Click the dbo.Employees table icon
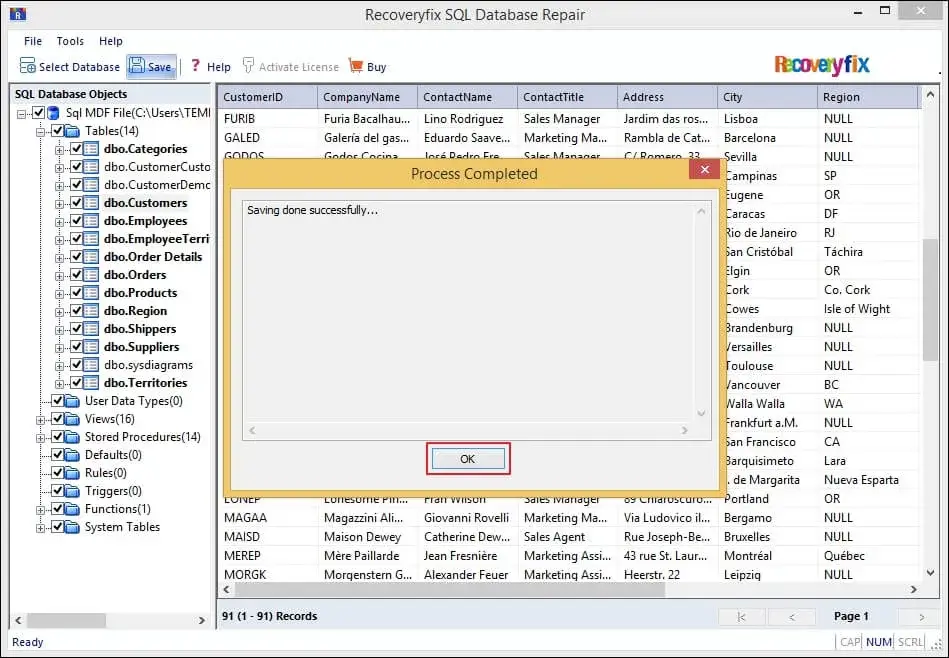This screenshot has width=949, height=658. click(x=91, y=221)
